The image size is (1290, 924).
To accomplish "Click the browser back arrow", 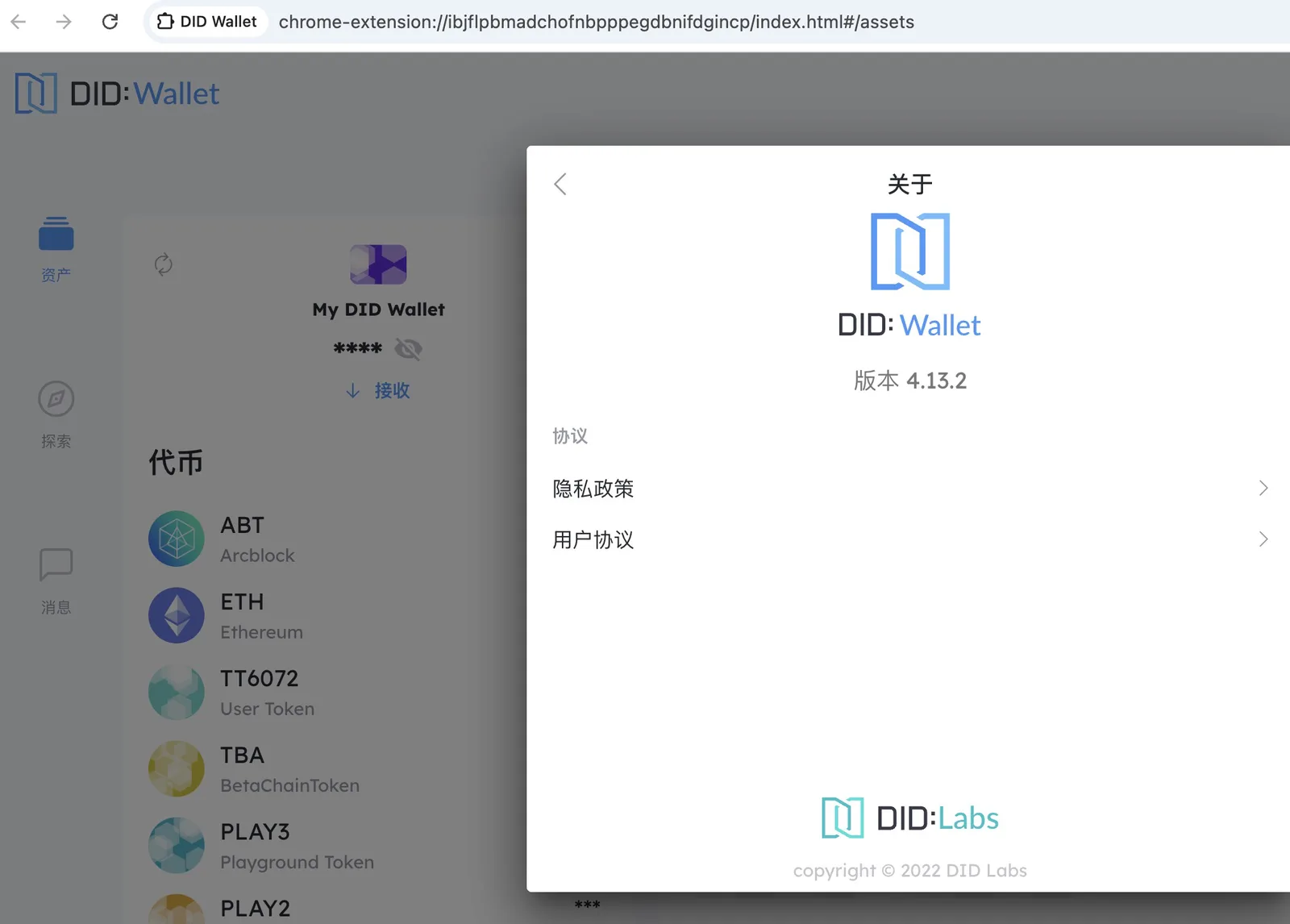I will point(19,22).
